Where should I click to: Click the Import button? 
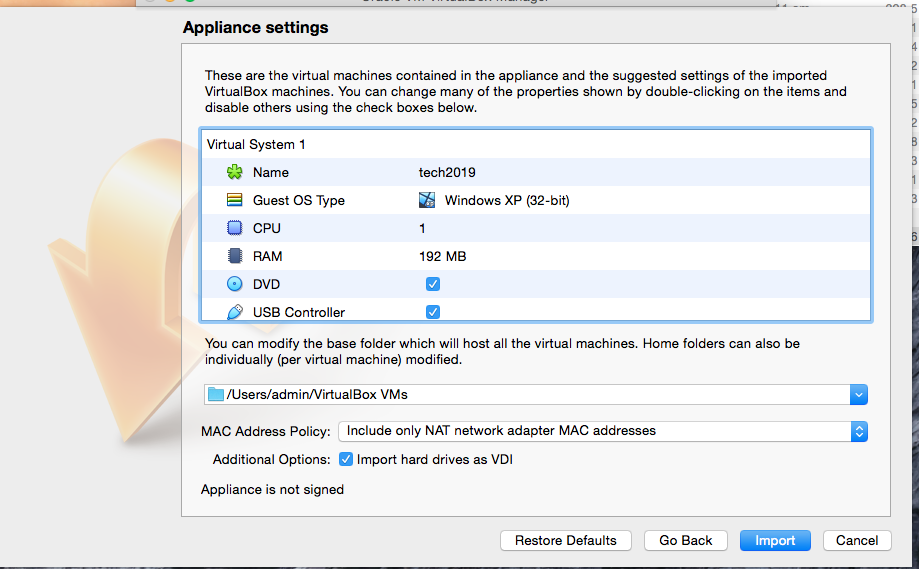[775, 540]
